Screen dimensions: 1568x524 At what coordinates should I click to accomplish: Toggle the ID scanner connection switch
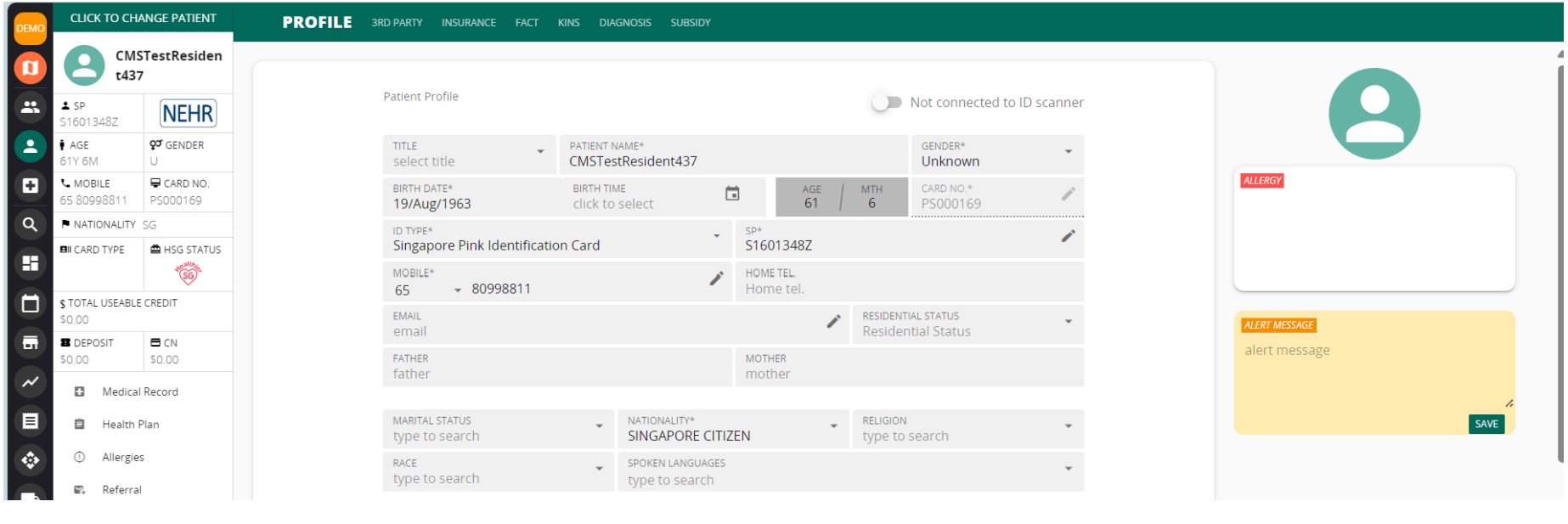coord(886,102)
